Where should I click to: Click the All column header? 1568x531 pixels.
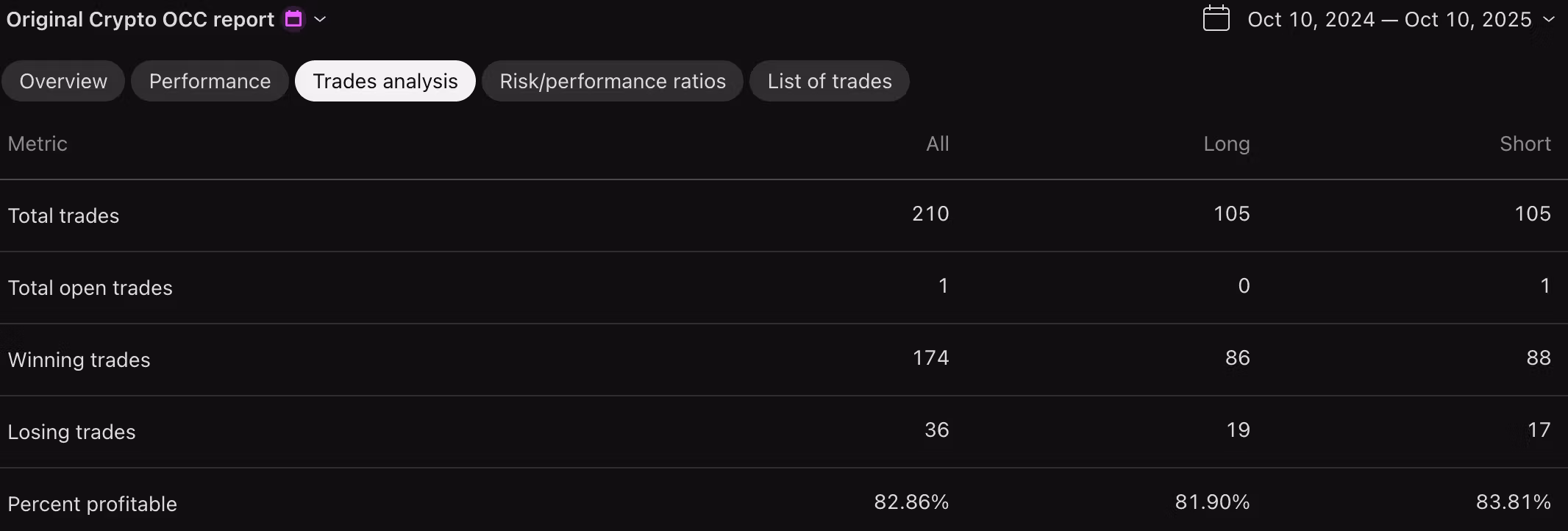(x=937, y=143)
